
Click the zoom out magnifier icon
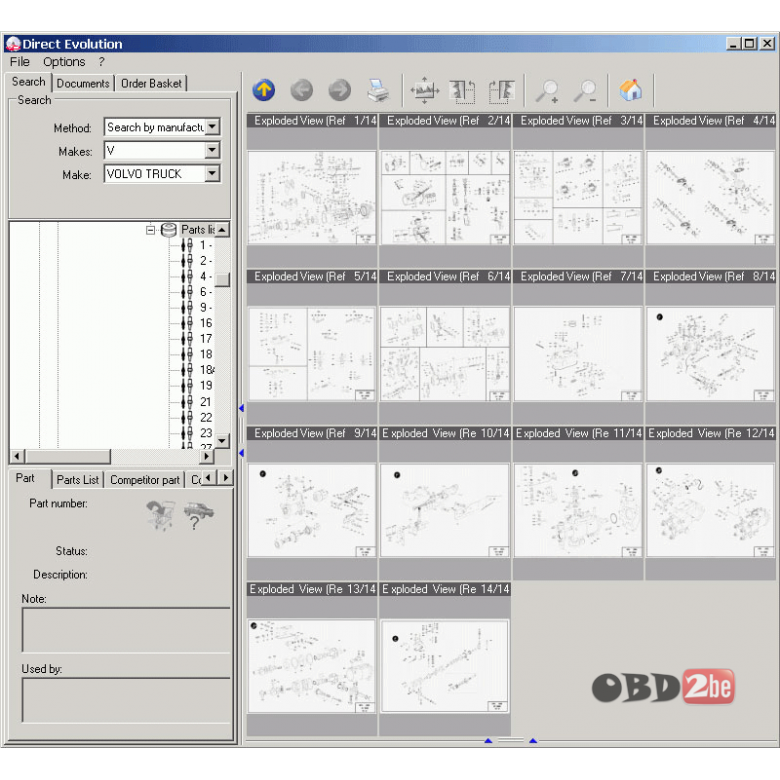coord(585,91)
